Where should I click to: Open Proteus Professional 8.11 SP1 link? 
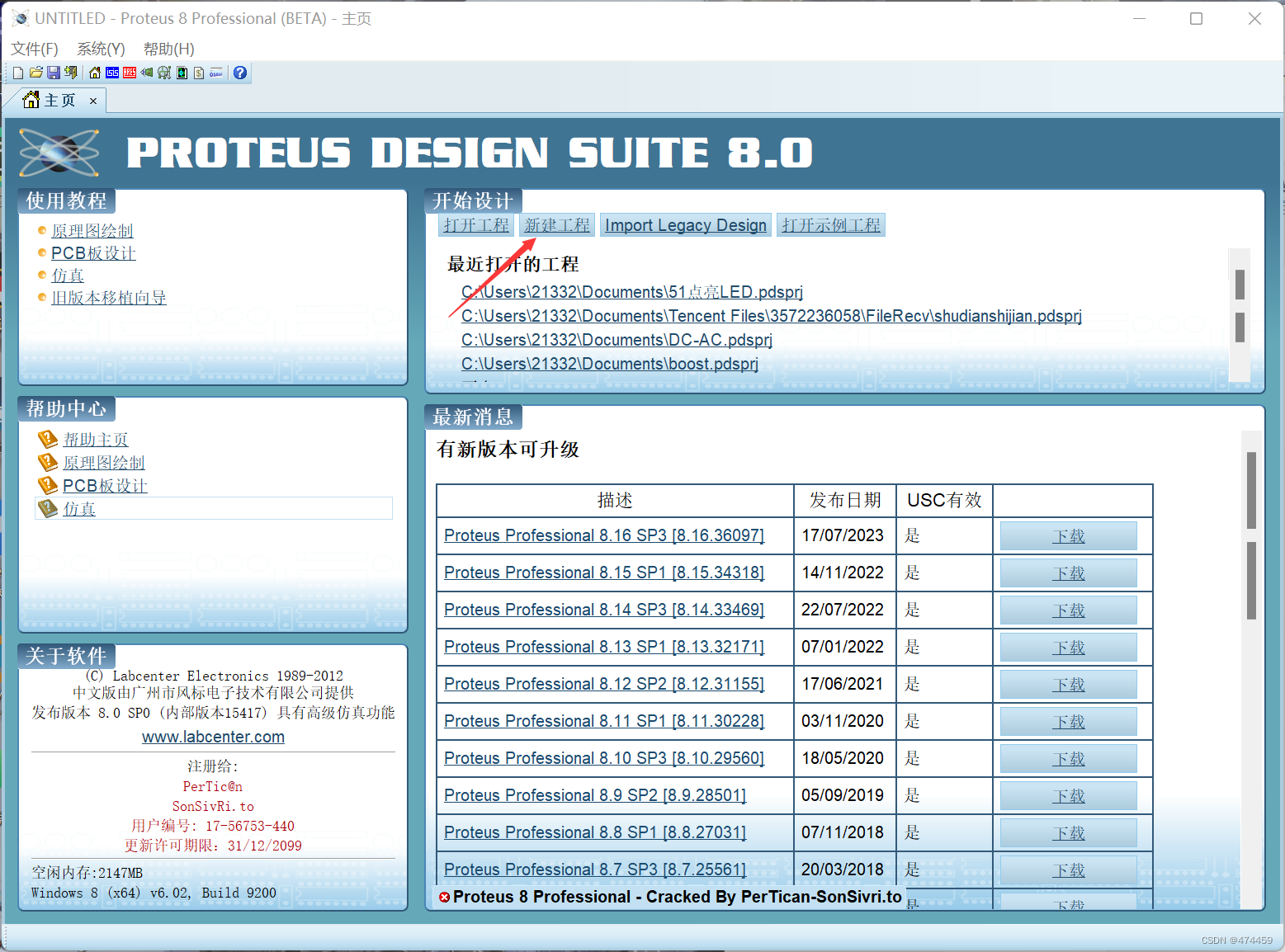point(604,721)
